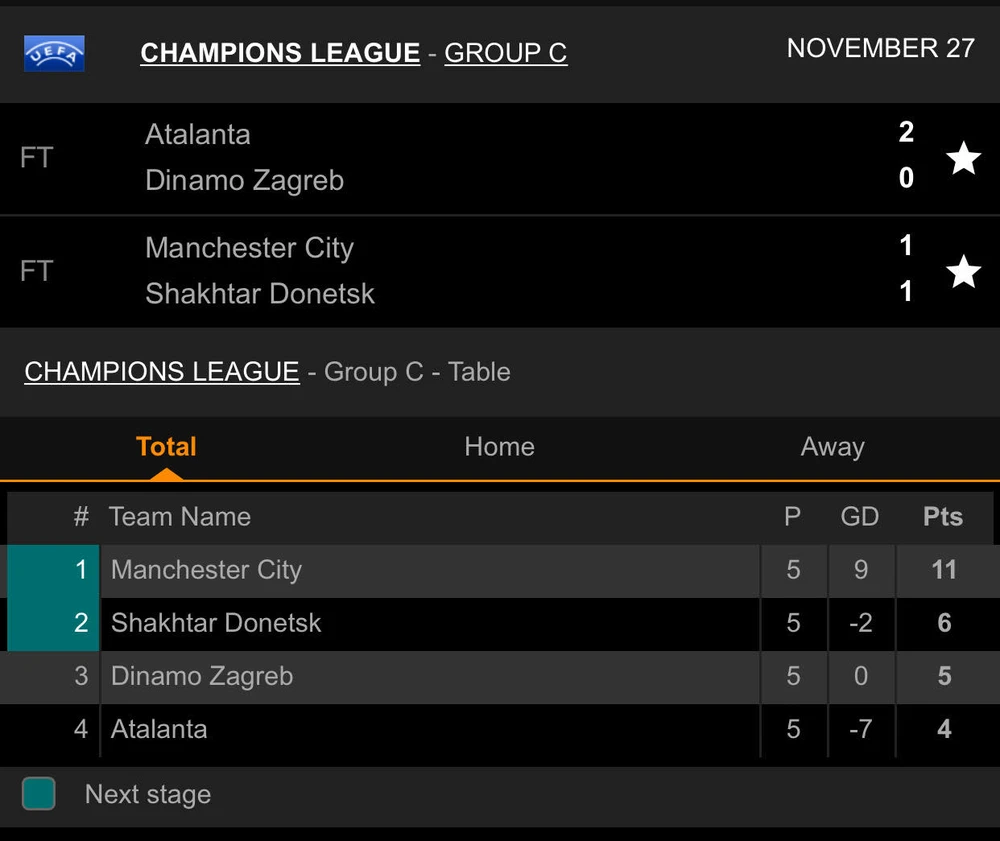Select Manchester City in the table
The width and height of the screenshot is (1000, 841).
click(206, 570)
